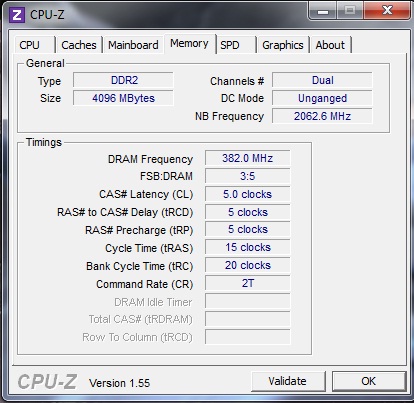414x403 pixels.
Task: Click the tRCD delay value field
Action: [x=248, y=212]
